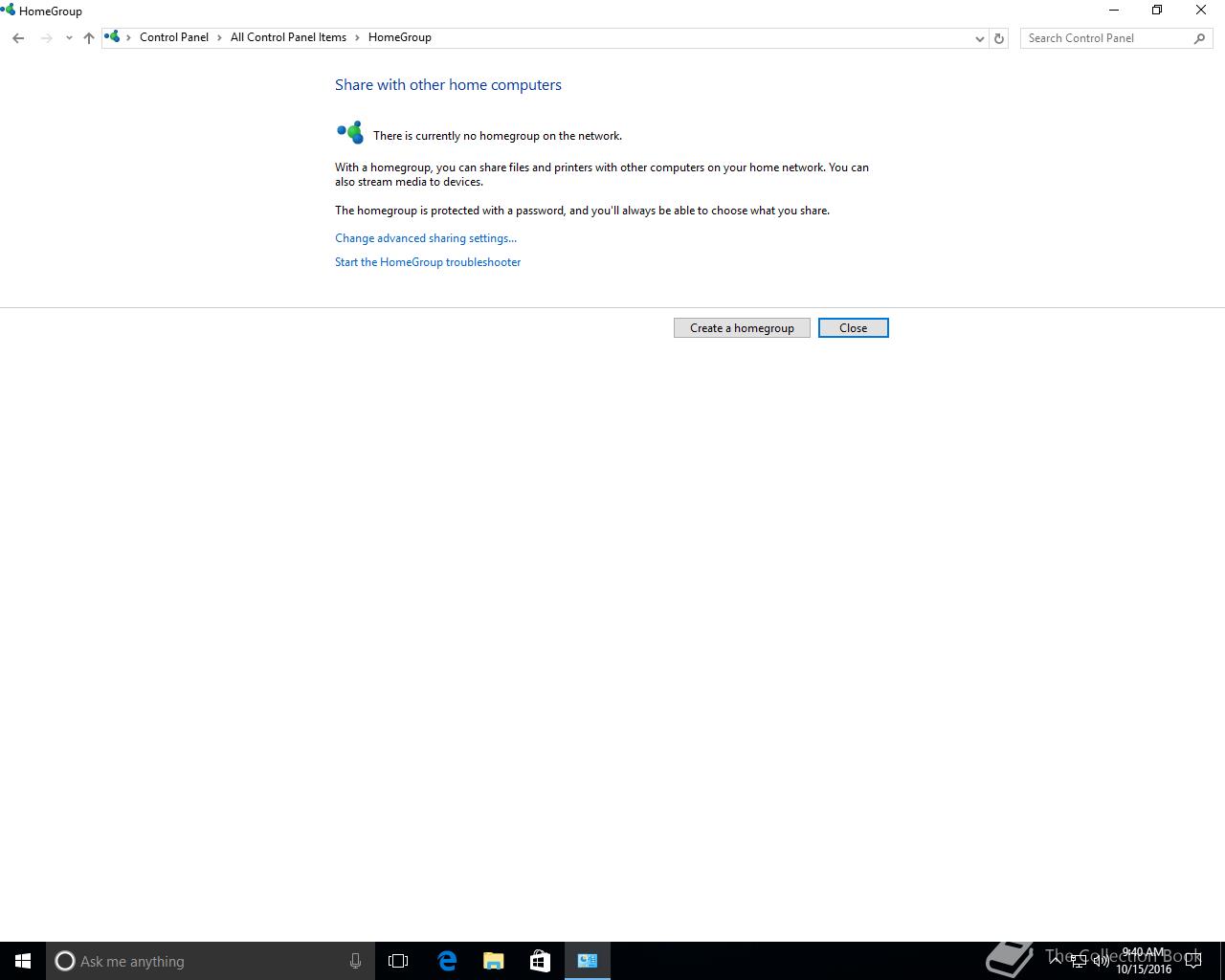Expand chevron after Control Panel breadcrumb
Image resolution: width=1225 pixels, height=980 pixels.
click(x=220, y=37)
